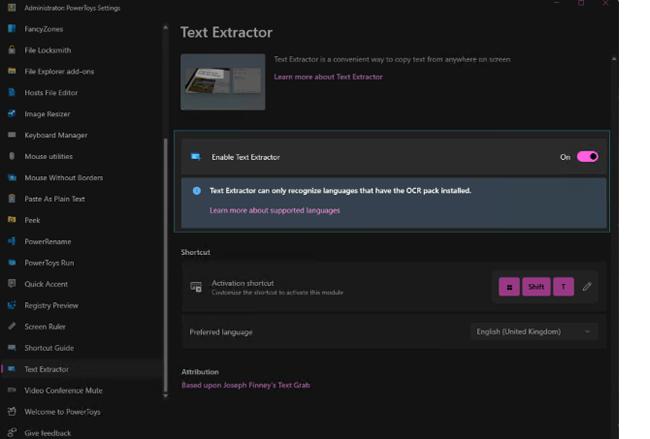Open the PowerRename icon
This screenshot has height=439, width=650.
[x=12, y=241]
